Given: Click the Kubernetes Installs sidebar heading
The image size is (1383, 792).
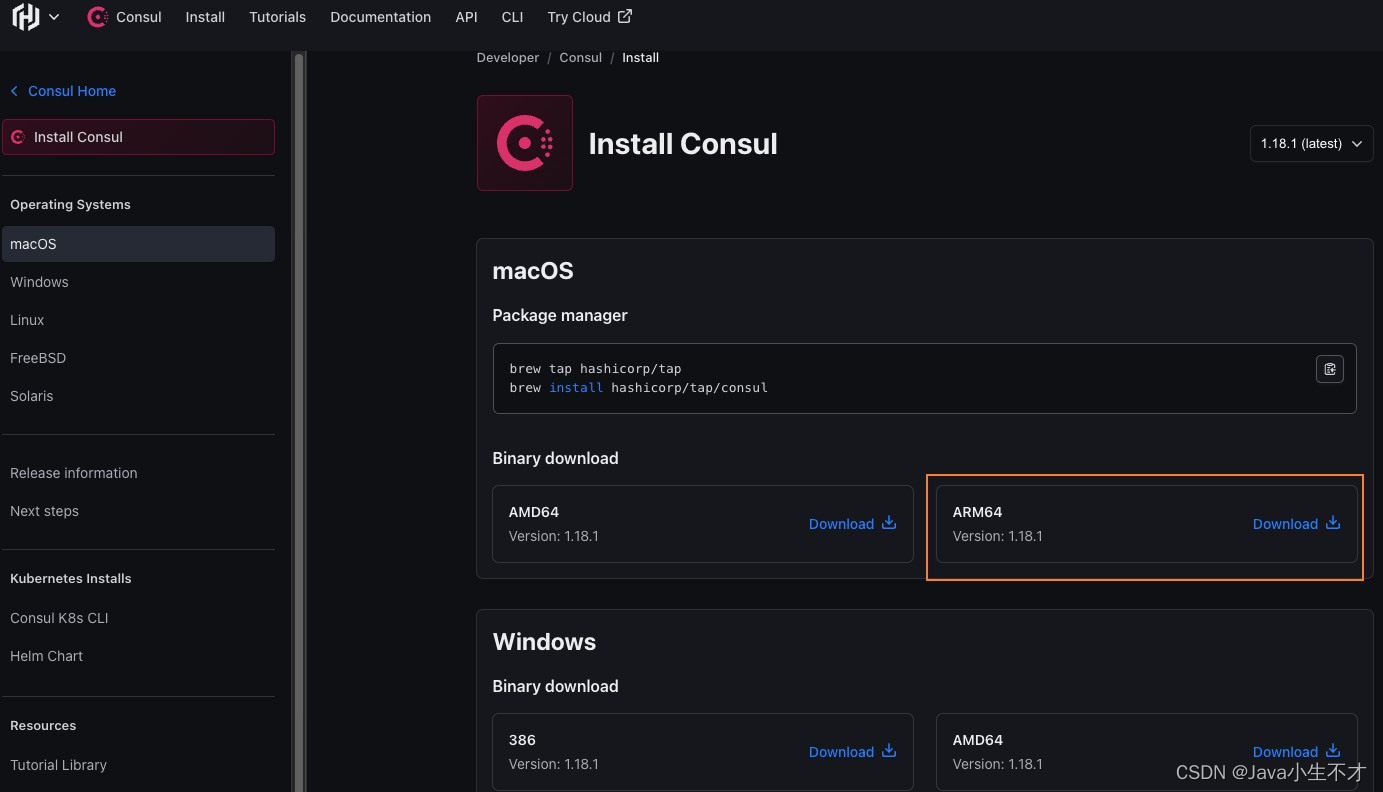Looking at the screenshot, I should (x=71, y=579).
